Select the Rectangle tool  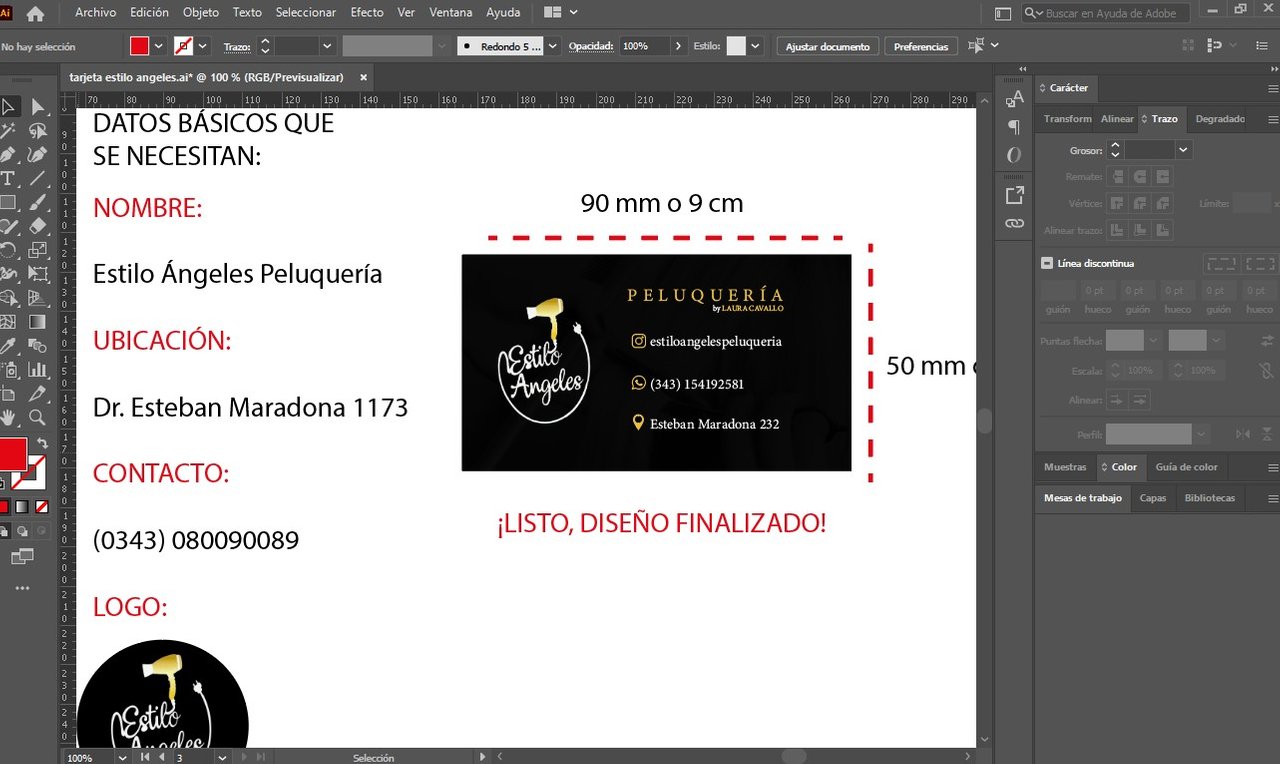click(8, 203)
